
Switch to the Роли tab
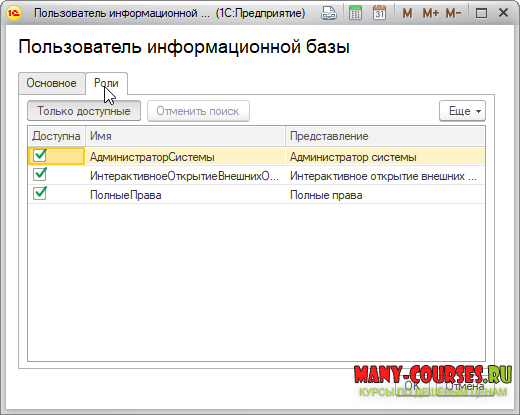coord(106,83)
